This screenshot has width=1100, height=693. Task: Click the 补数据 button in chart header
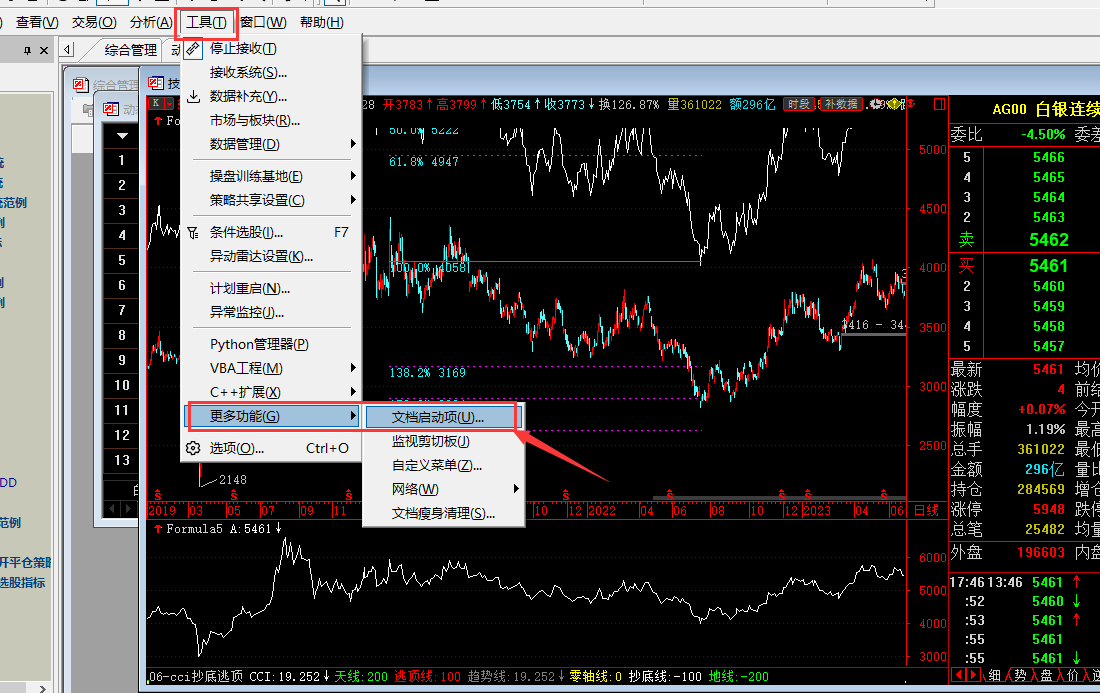pos(841,104)
